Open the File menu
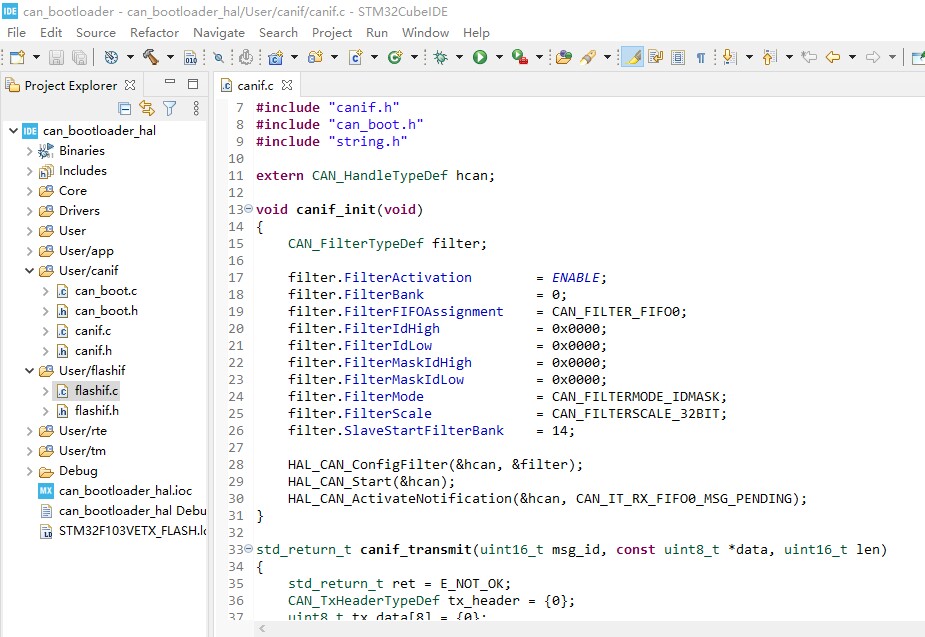This screenshot has width=925, height=637. pos(16,32)
